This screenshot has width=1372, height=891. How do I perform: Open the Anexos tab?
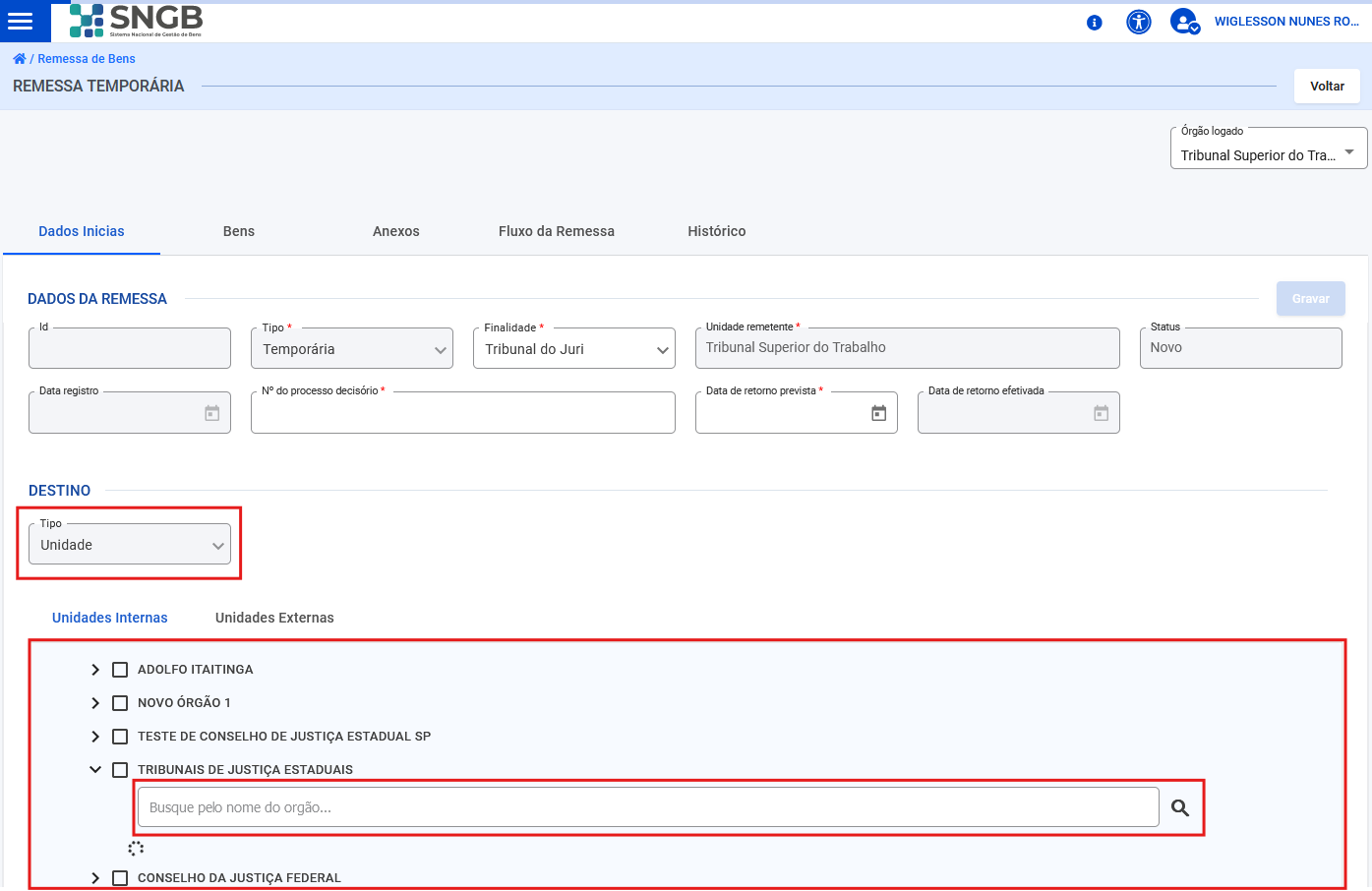pos(396,231)
